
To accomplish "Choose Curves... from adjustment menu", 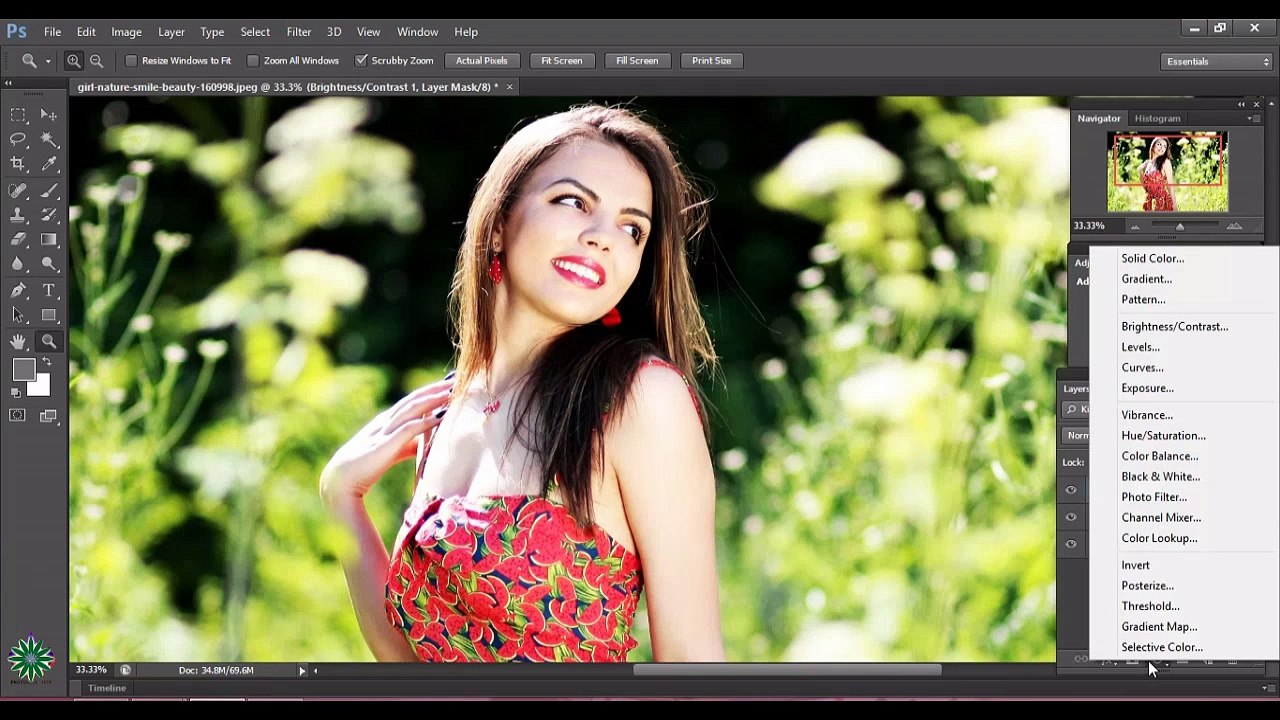I will pos(1142,368).
